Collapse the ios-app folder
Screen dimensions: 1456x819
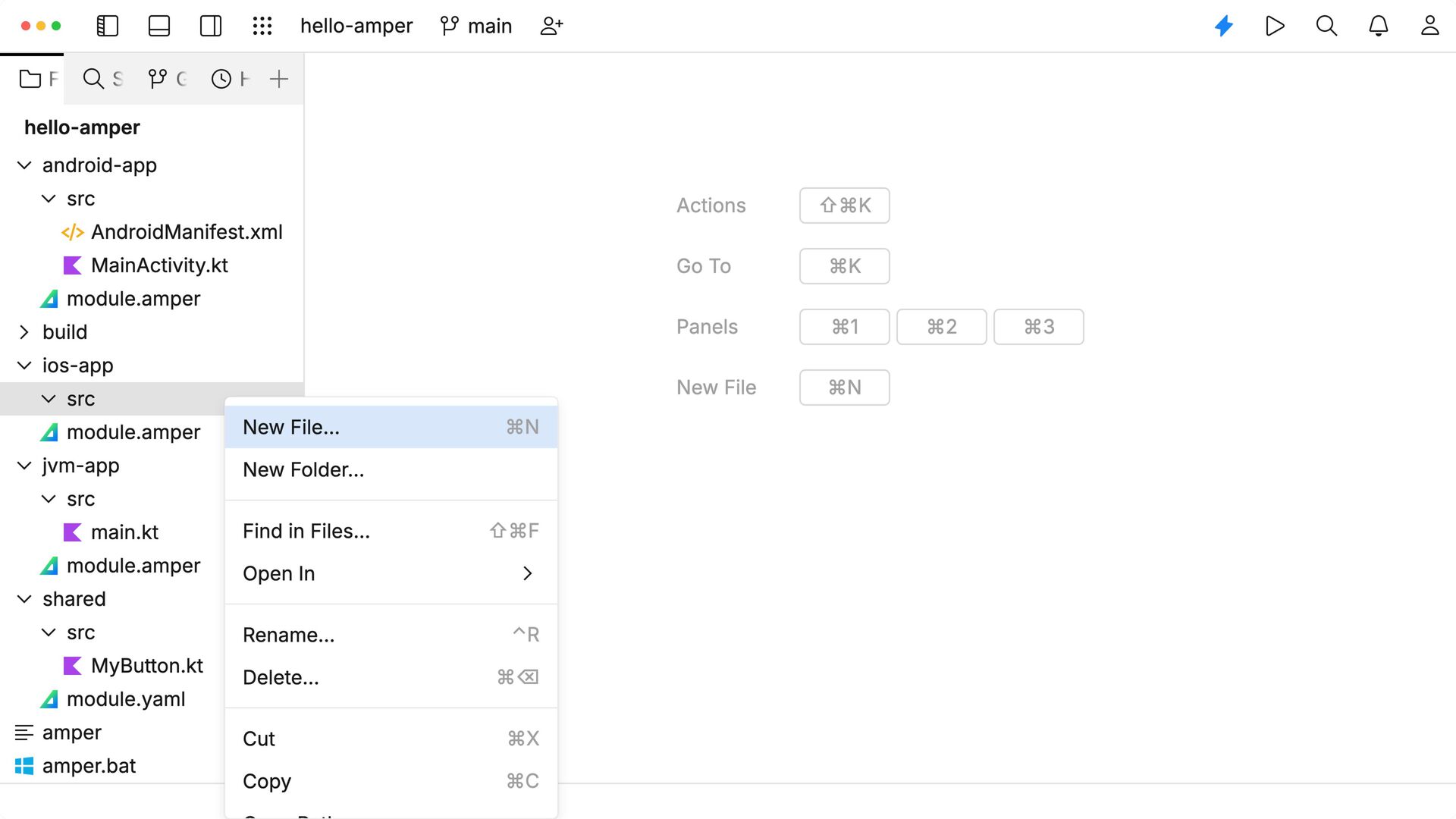pyautogui.click(x=24, y=366)
